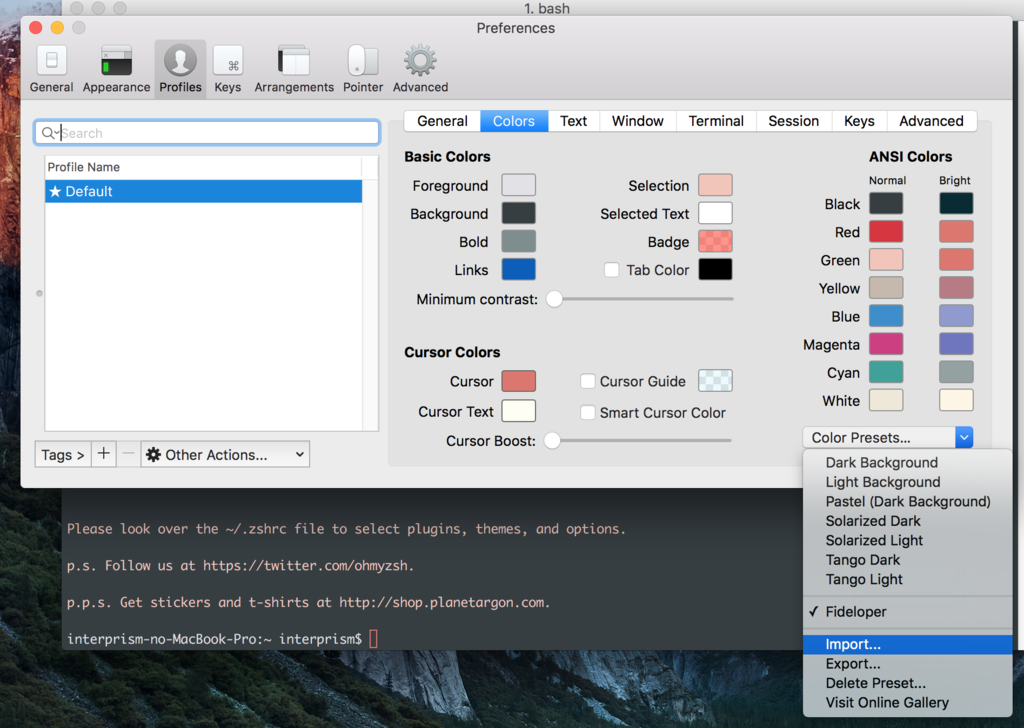
Task: Click the Profile Name column header
Action: [203, 167]
